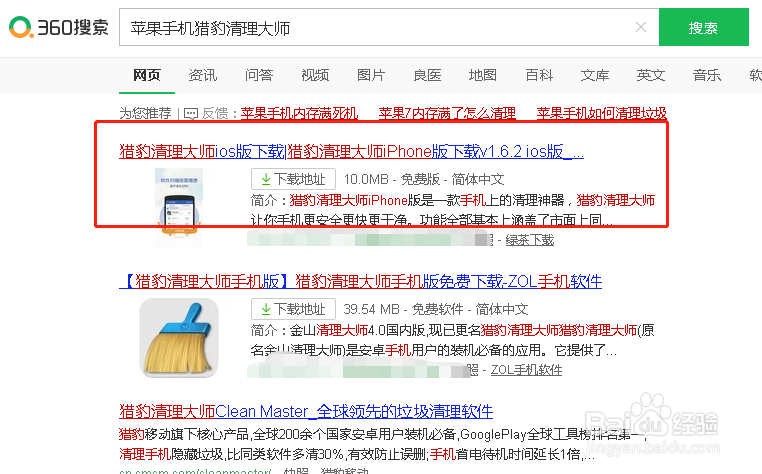Click the ZOL手机软件 source link
Viewport: 762px width, 474px height.
coord(526,370)
